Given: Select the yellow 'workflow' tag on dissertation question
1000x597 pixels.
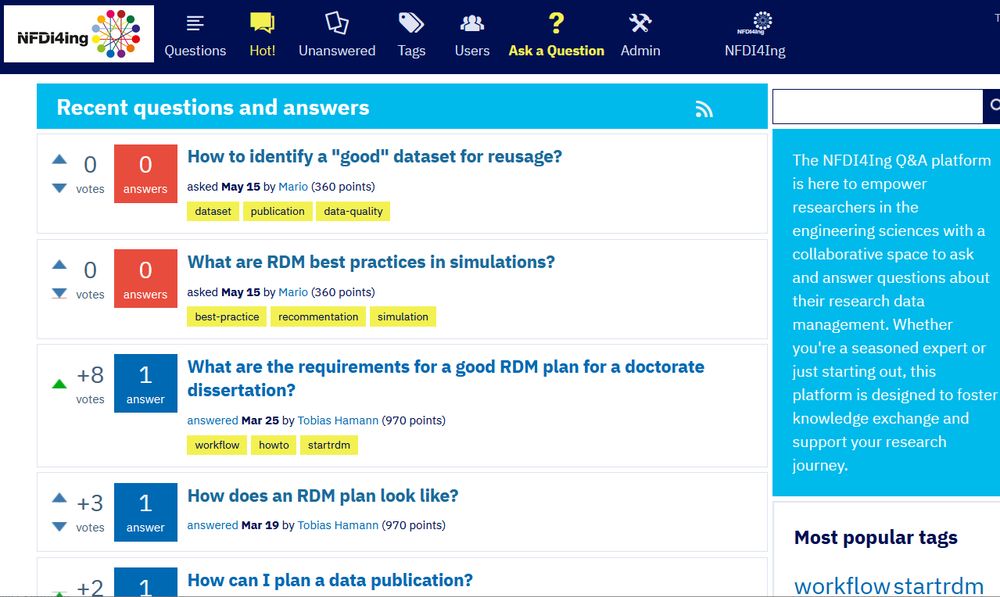Looking at the screenshot, I should (x=217, y=445).
